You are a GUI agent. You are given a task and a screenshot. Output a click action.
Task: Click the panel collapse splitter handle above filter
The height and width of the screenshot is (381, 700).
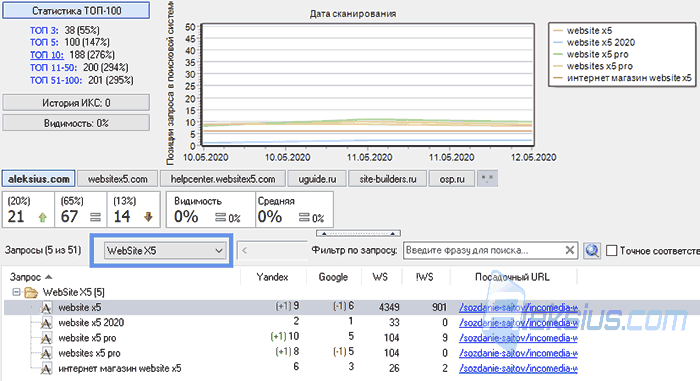click(358, 233)
